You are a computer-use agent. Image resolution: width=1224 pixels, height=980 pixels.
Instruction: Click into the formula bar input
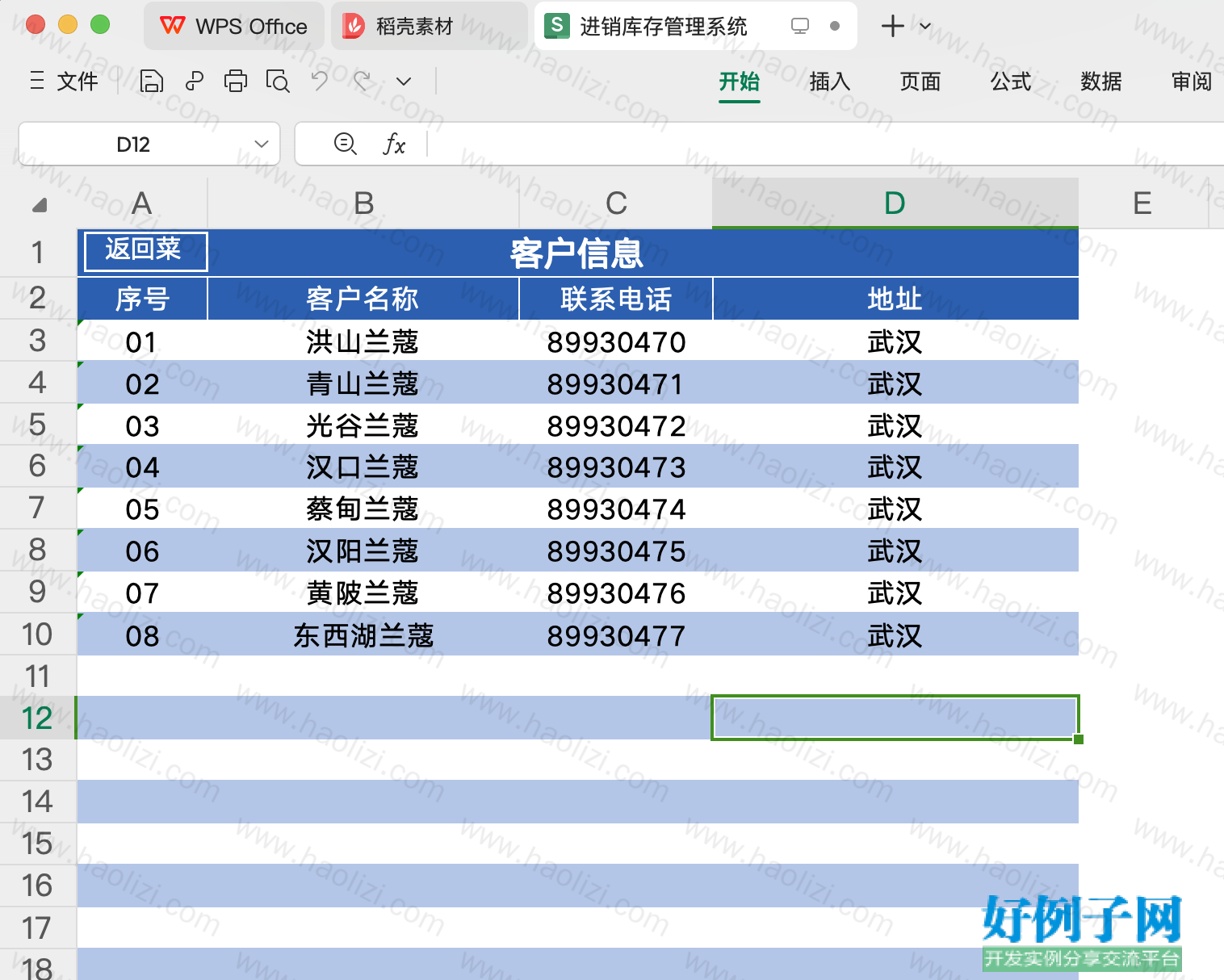[x=824, y=144]
